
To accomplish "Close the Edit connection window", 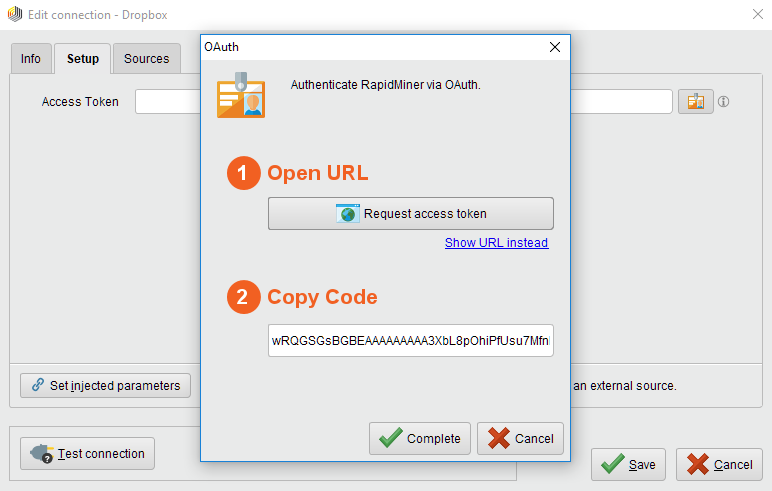I will click(757, 14).
